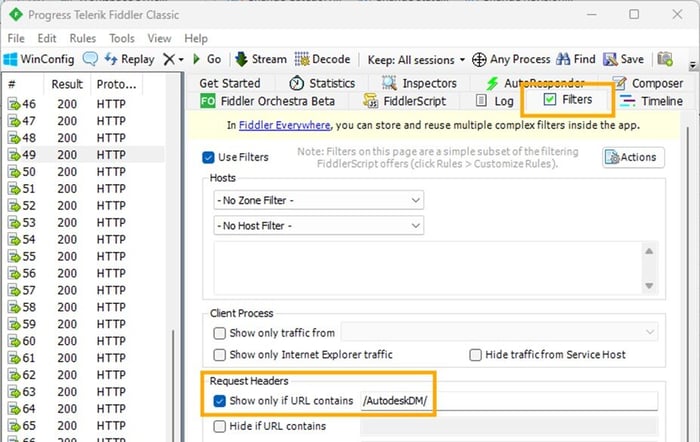The width and height of the screenshot is (700, 442).
Task: Switch to the Get Started tab
Action: pos(230,83)
